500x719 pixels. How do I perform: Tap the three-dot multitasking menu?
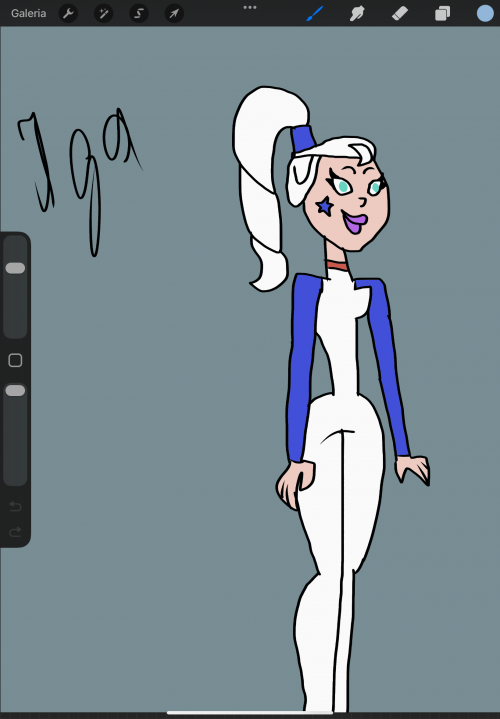point(250,7)
